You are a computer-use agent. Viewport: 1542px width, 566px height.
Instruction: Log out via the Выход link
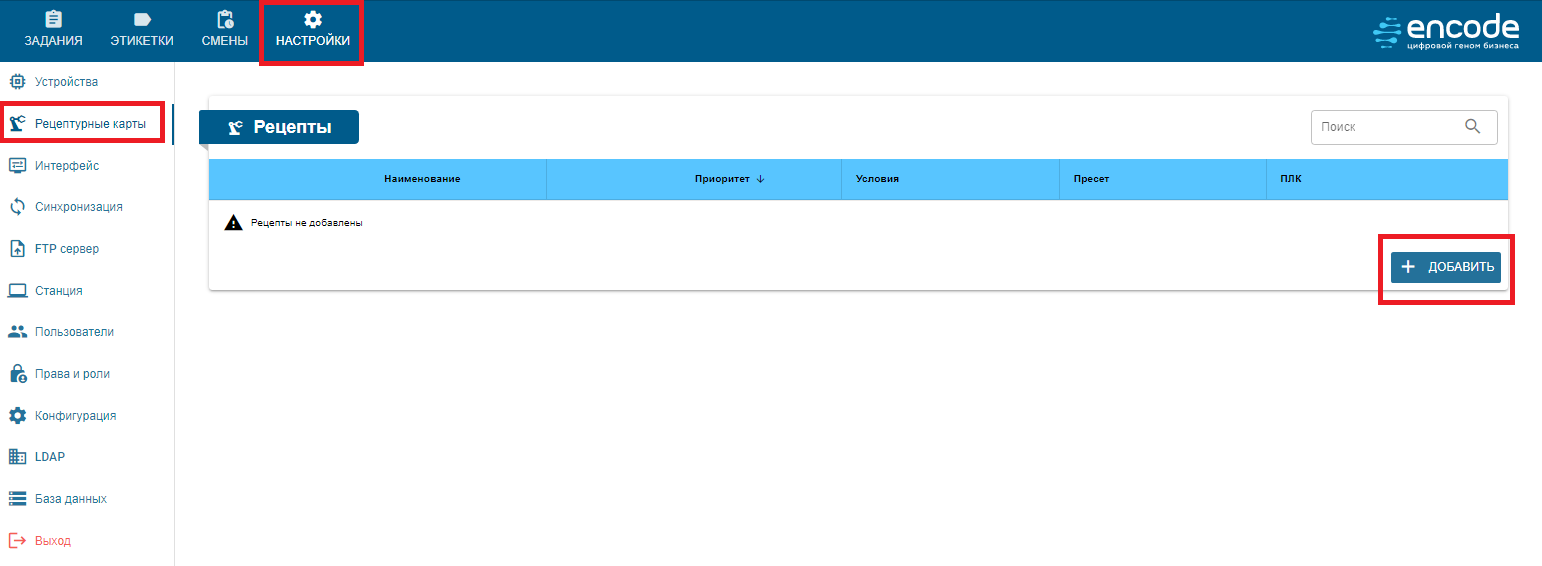[52, 541]
